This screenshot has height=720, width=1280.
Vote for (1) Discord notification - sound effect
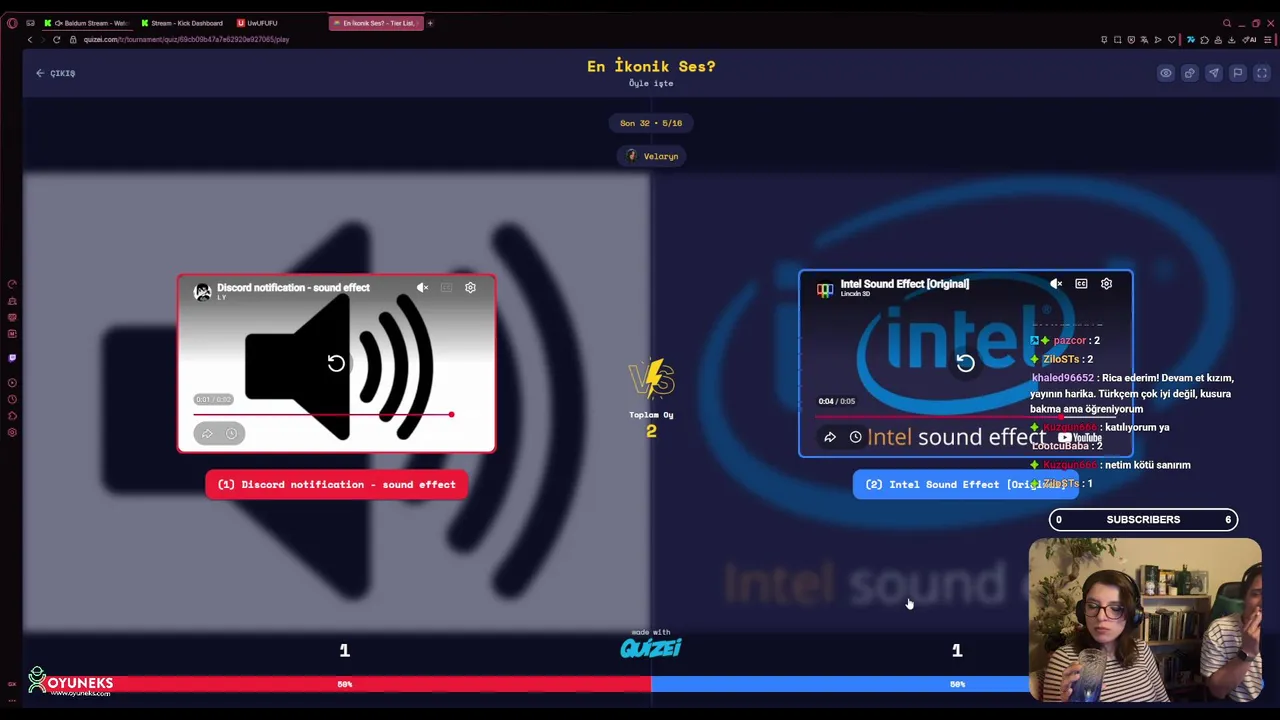336,485
